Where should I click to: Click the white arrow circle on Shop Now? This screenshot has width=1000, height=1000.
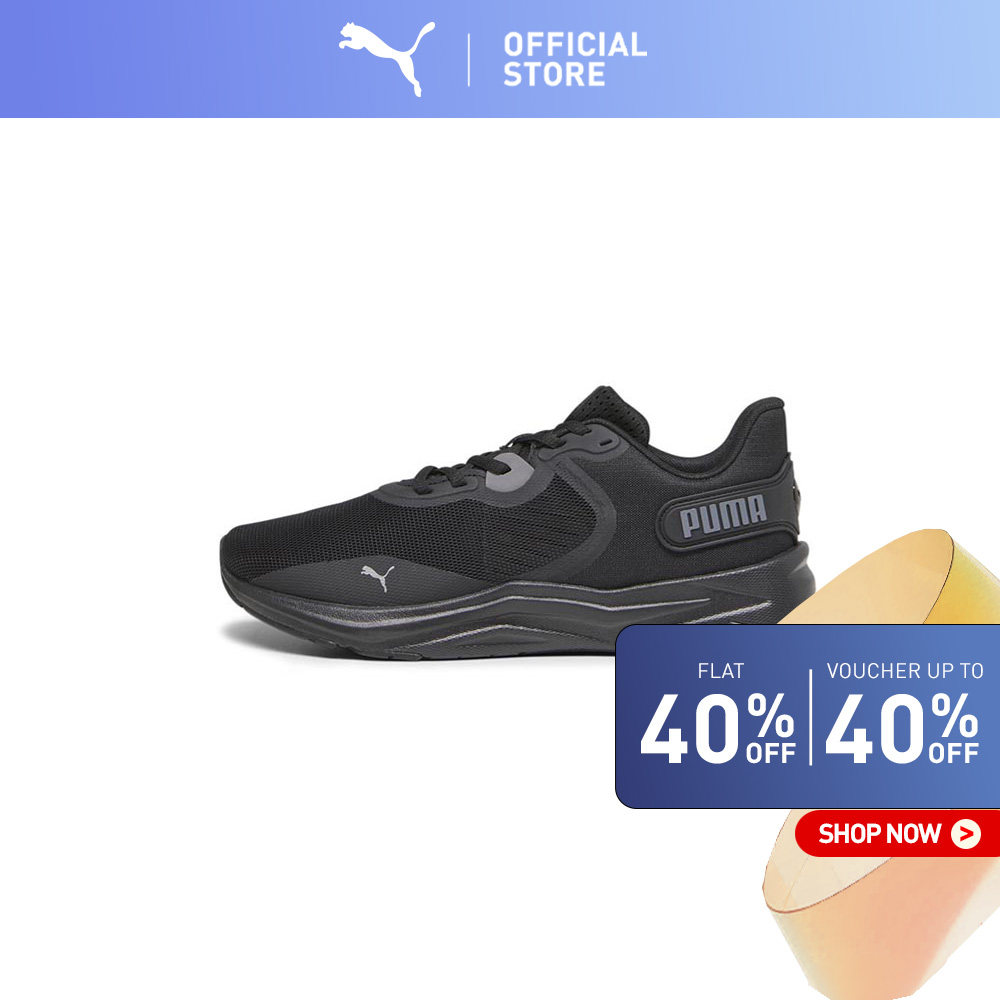coord(966,834)
